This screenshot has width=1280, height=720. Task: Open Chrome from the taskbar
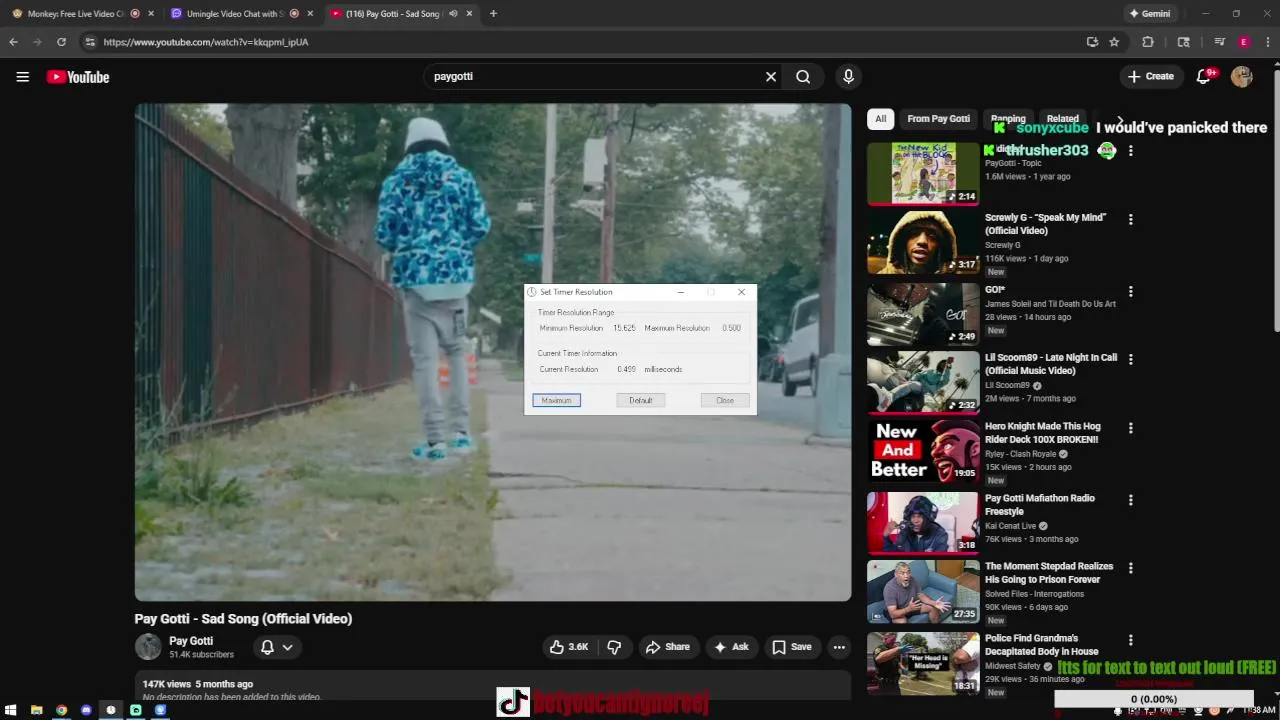[x=61, y=710]
